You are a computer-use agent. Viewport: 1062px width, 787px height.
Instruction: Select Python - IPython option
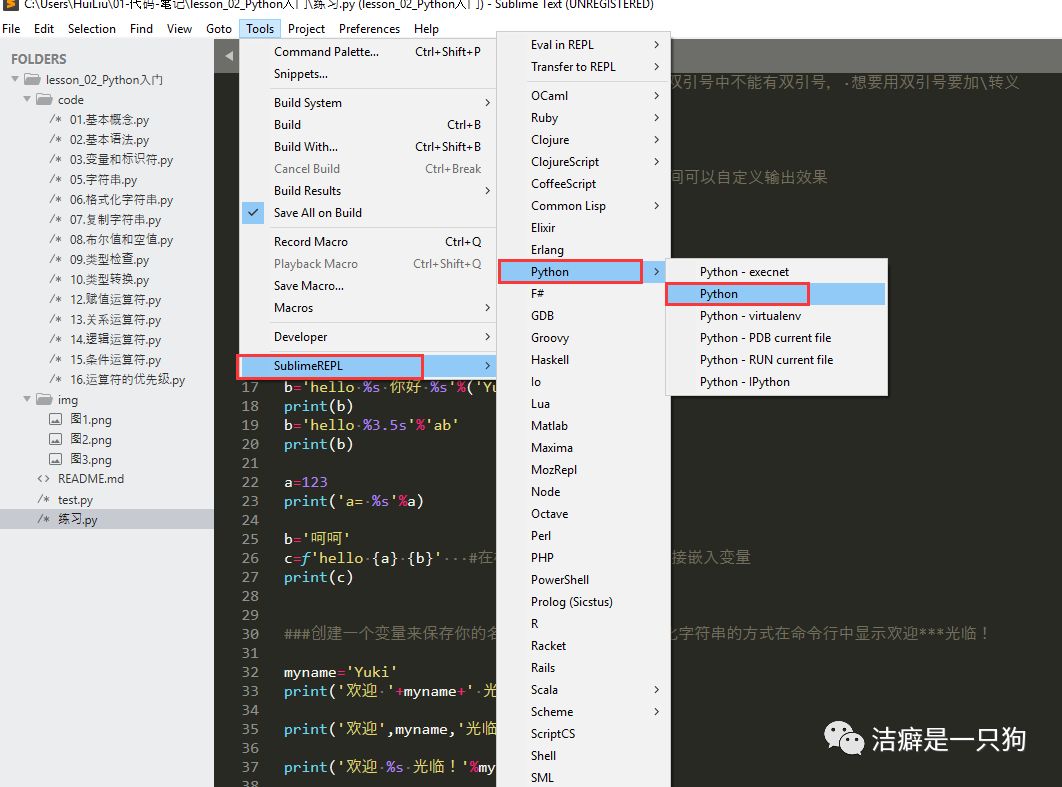pyautogui.click(x=776, y=381)
